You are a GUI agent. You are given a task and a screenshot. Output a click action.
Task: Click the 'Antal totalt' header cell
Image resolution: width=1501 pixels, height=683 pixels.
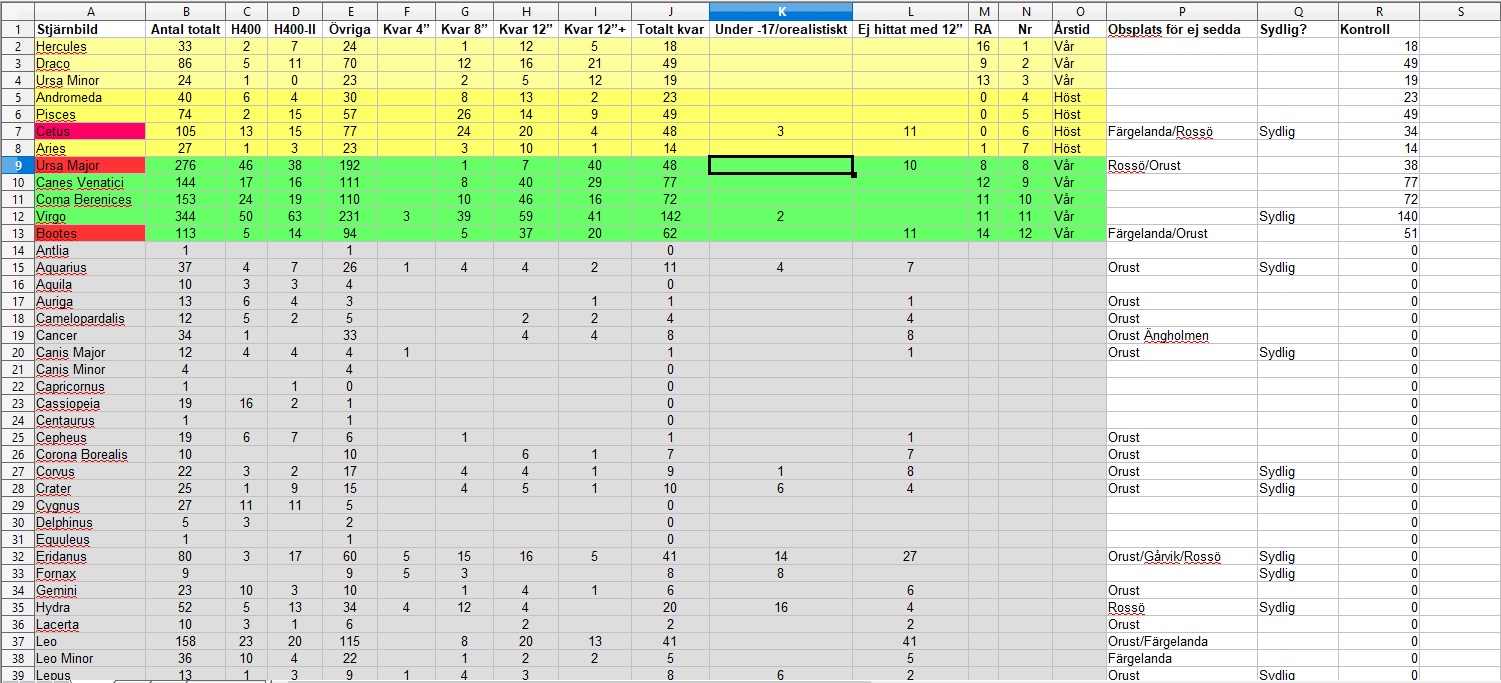click(185, 30)
